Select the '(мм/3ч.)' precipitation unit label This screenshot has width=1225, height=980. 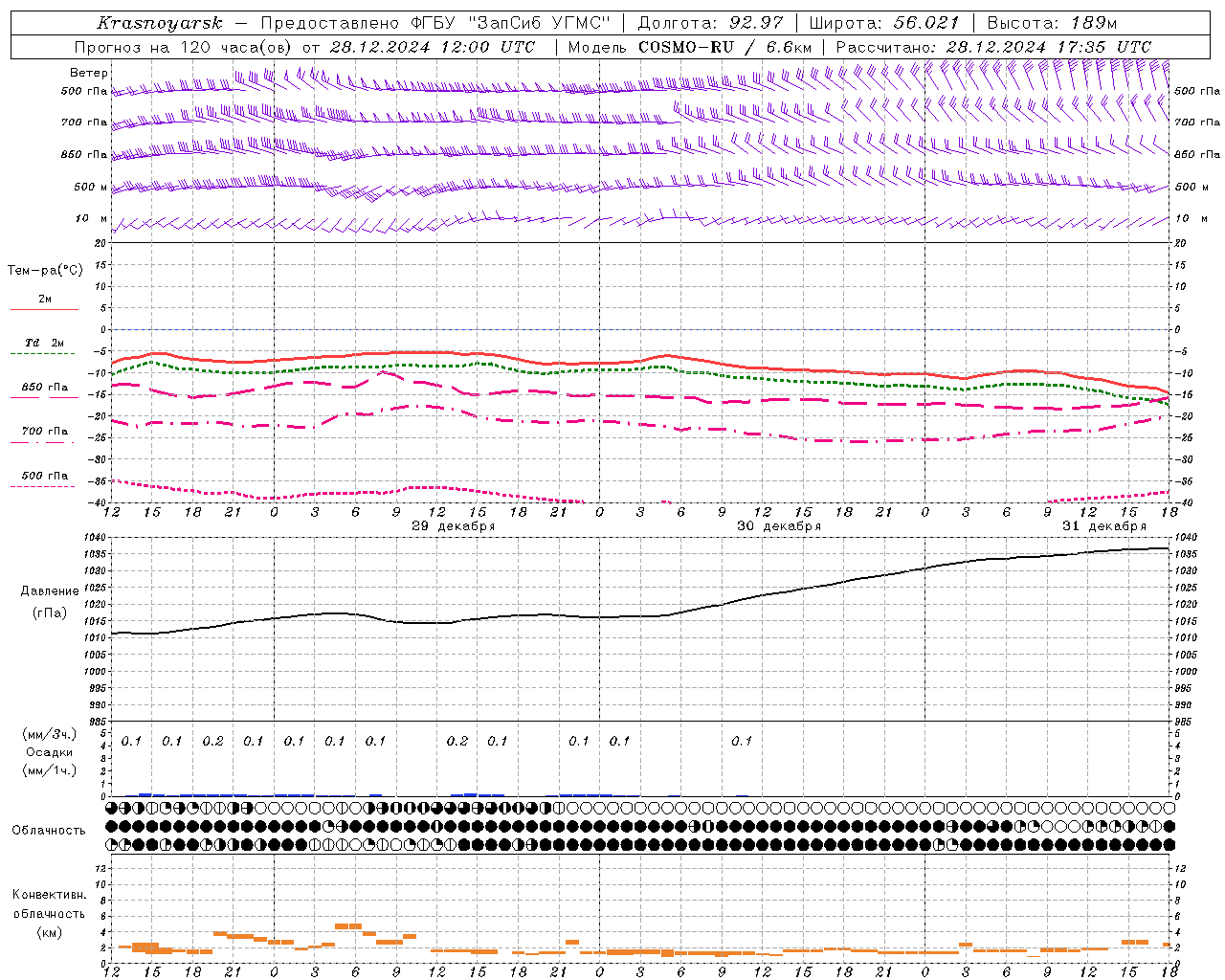point(50,735)
